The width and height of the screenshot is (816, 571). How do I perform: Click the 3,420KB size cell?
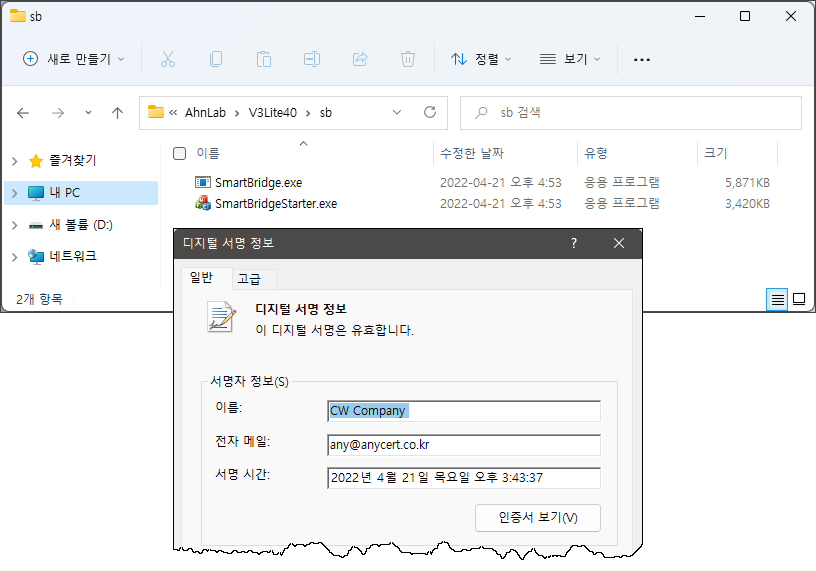[747, 204]
